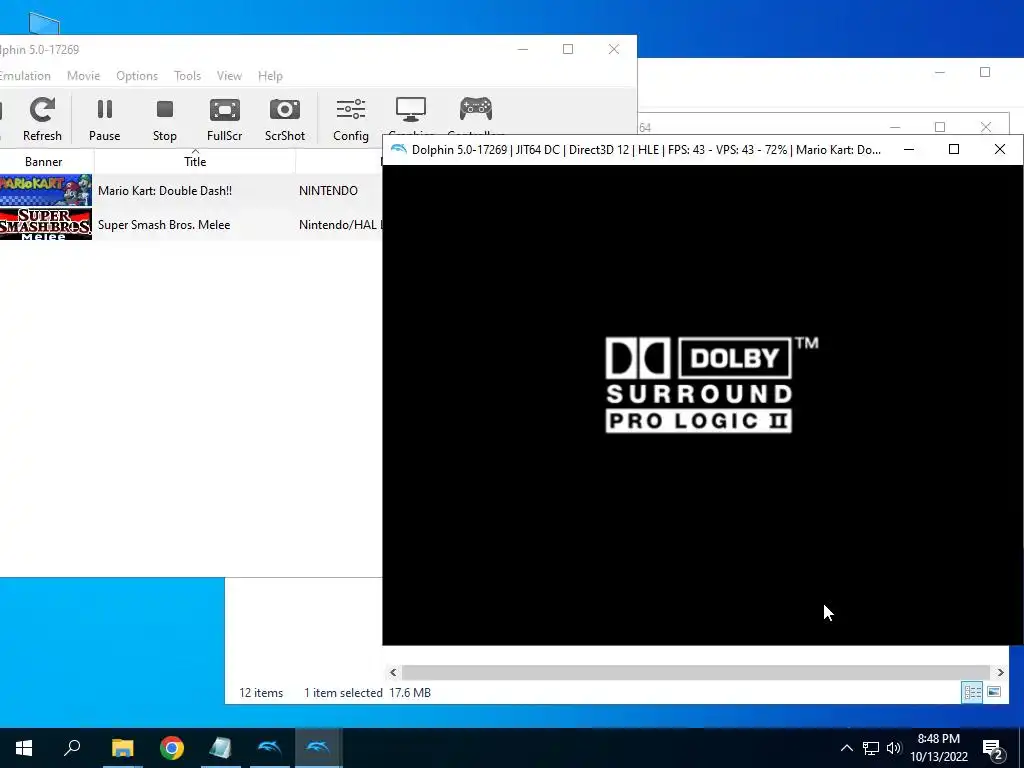Switch to the first Dolphin taskbar icon
This screenshot has height=768, width=1024.
click(270, 748)
